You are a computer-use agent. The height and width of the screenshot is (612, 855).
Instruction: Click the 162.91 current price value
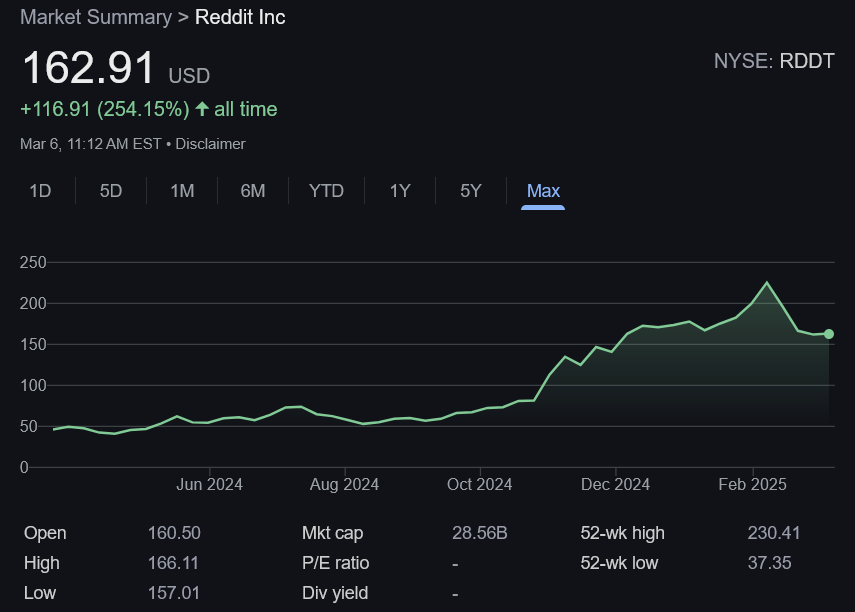pyautogui.click(x=88, y=68)
